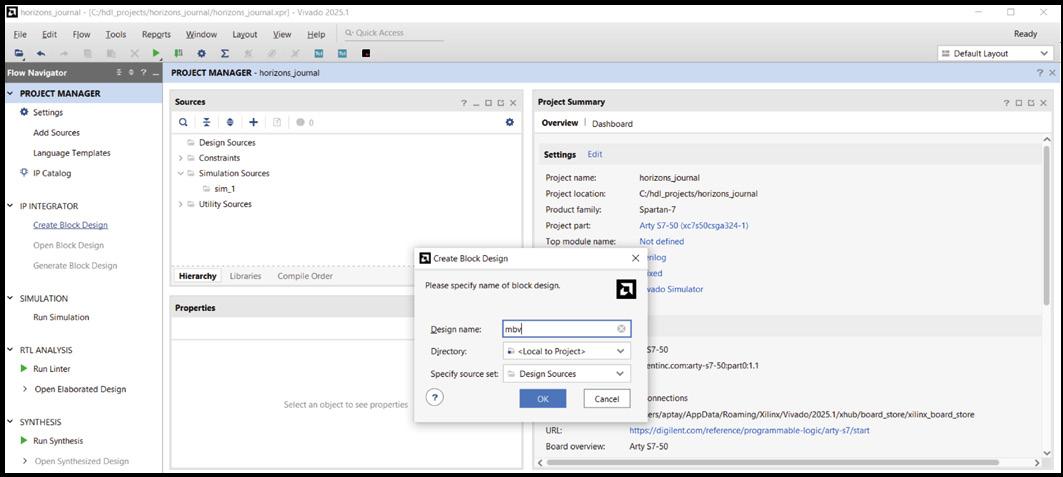Click Run Linter in Flow Navigator
This screenshot has width=1063, height=477.
[x=52, y=369]
